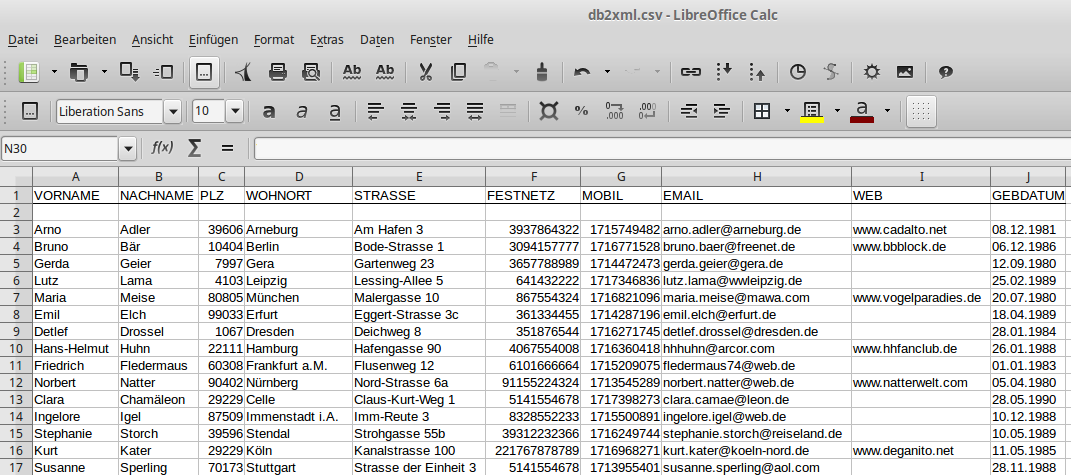Viewport: 1071px width, 475px height.
Task: Select column H header
Action: click(x=756, y=176)
